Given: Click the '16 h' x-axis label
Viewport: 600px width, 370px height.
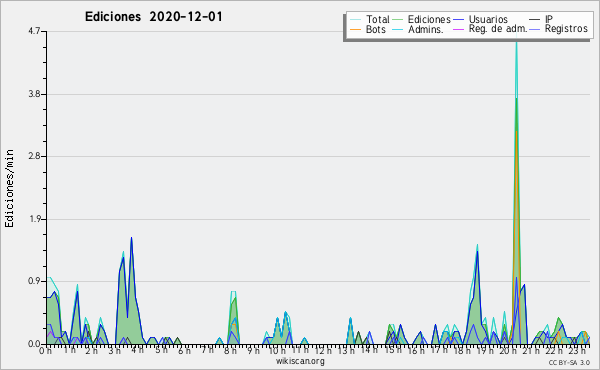Looking at the screenshot, I should coord(416,350).
